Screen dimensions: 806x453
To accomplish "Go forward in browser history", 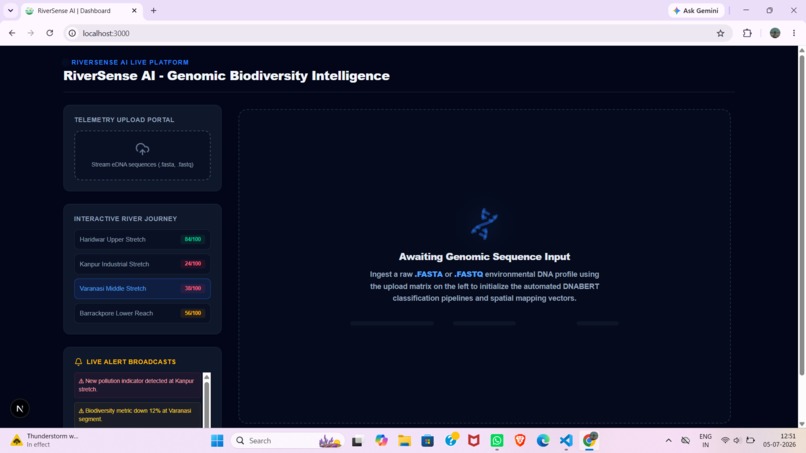I will pos(31,33).
